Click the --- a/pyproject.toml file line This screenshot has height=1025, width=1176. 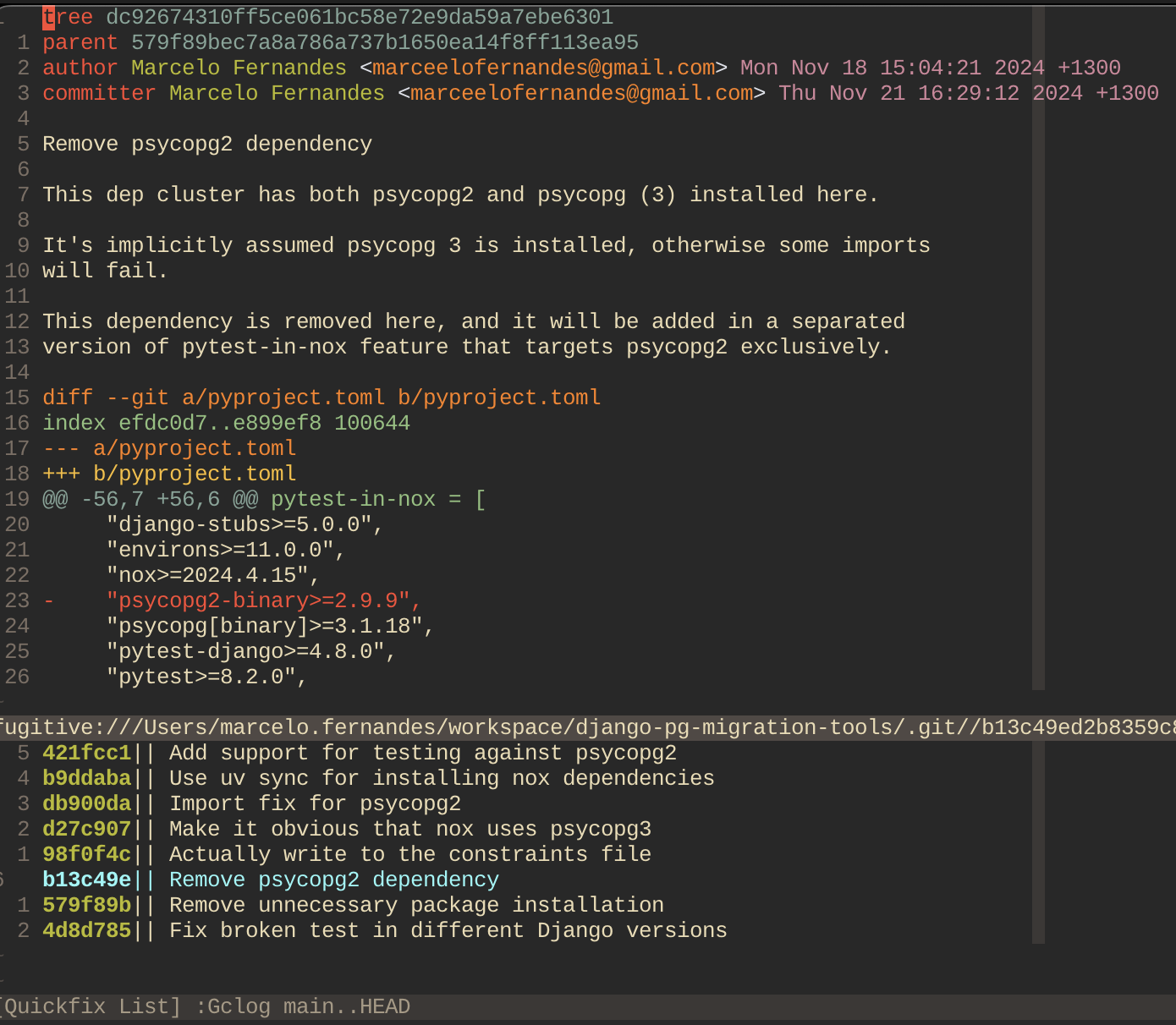169,448
